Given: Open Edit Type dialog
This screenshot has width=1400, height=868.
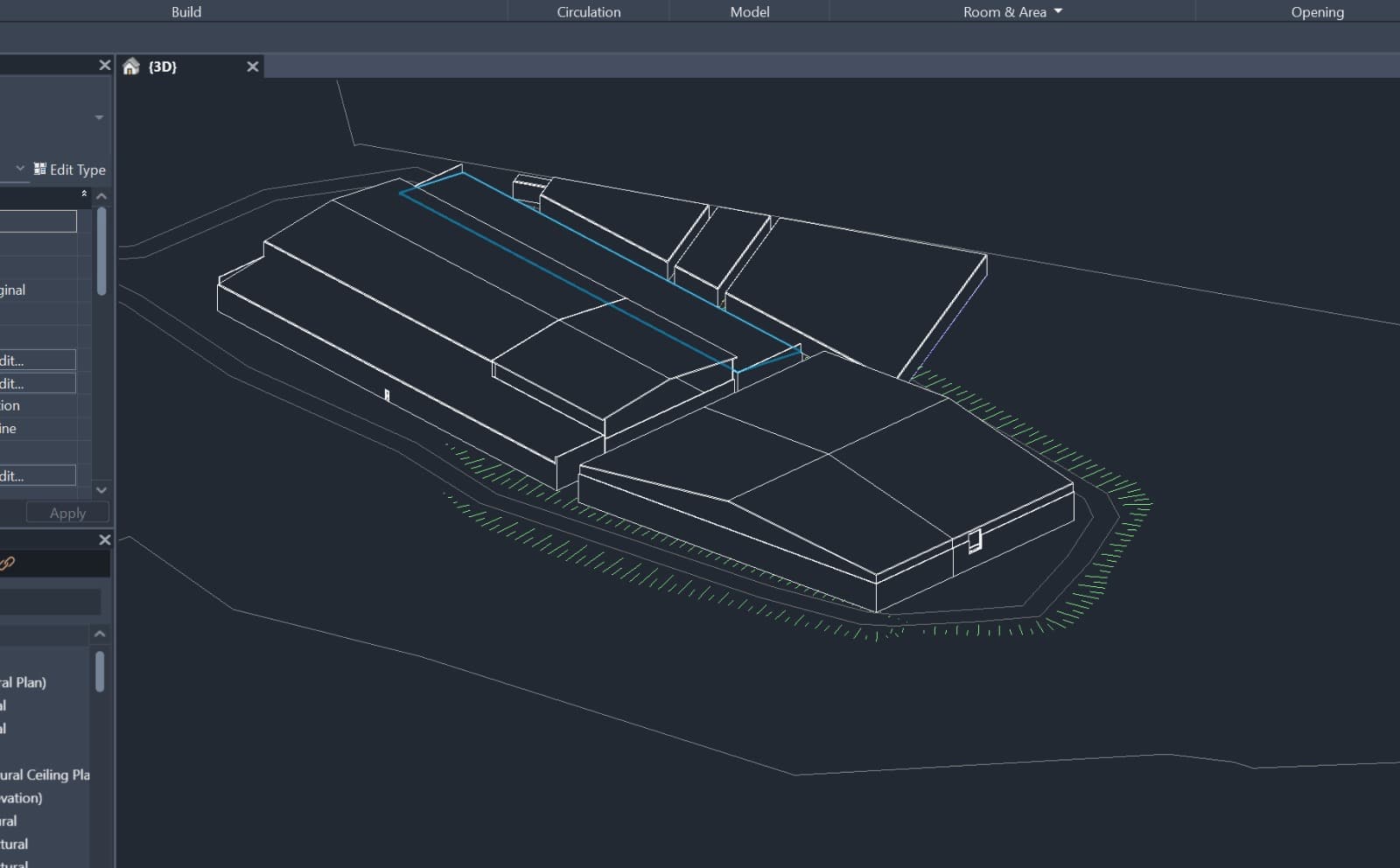Looking at the screenshot, I should (x=70, y=170).
